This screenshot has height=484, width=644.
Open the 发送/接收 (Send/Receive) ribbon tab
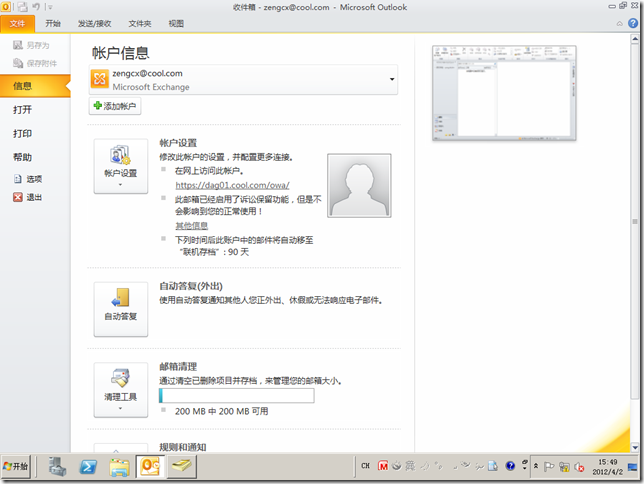click(x=94, y=22)
